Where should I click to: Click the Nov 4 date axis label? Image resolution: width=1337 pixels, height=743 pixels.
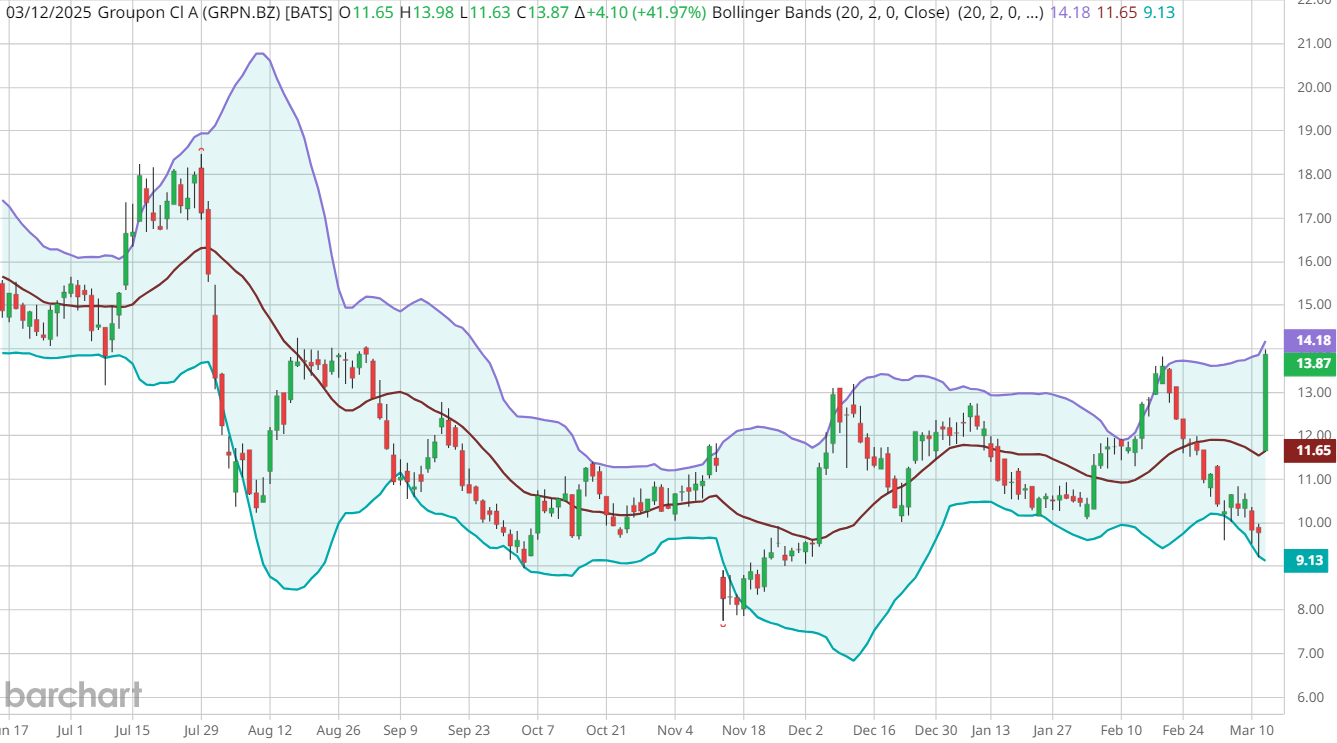coord(675,731)
